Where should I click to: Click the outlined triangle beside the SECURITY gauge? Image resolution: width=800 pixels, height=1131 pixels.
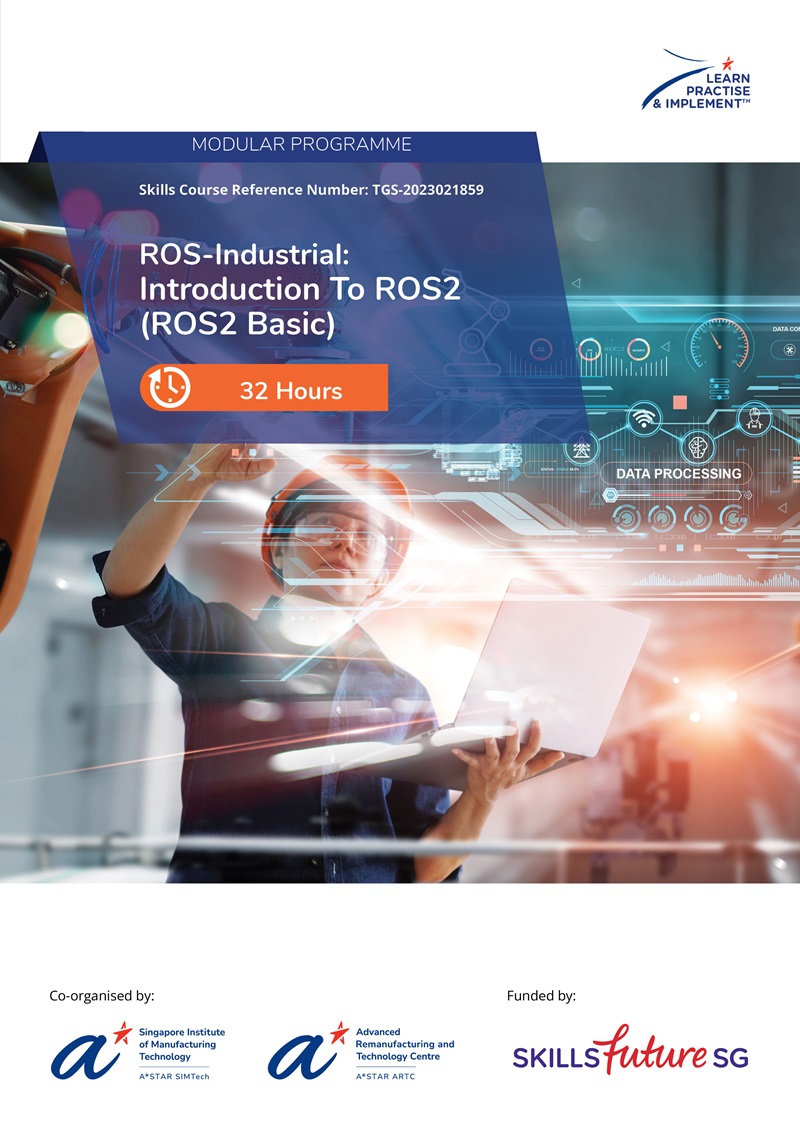(665, 347)
